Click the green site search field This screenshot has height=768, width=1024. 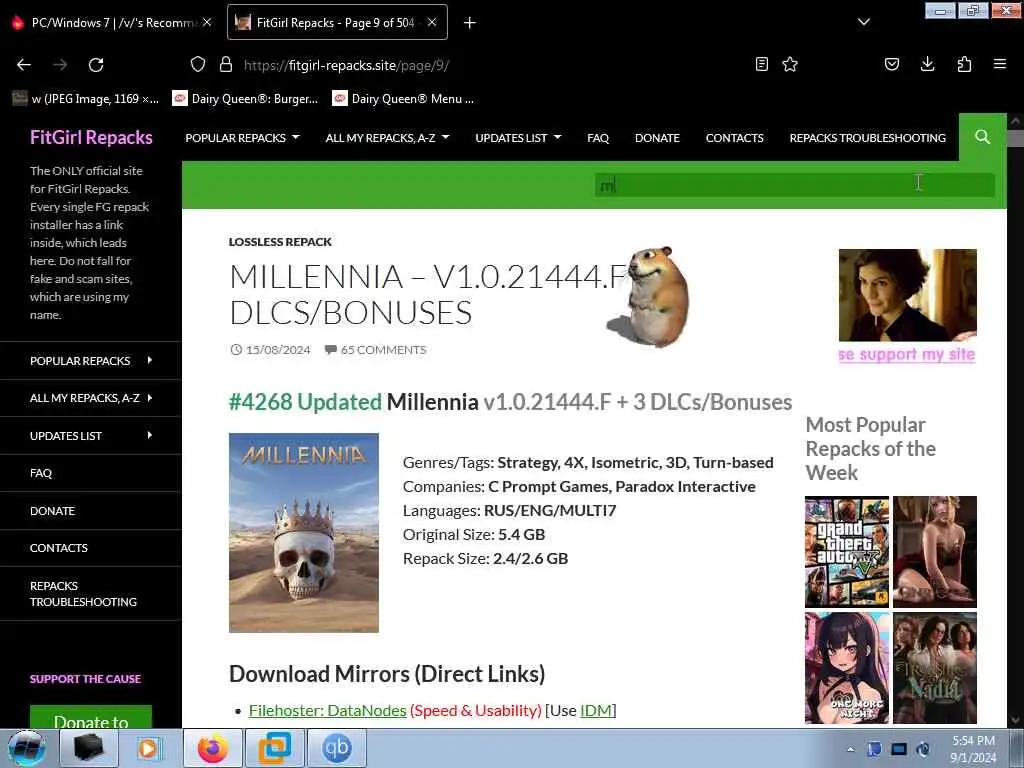point(794,185)
